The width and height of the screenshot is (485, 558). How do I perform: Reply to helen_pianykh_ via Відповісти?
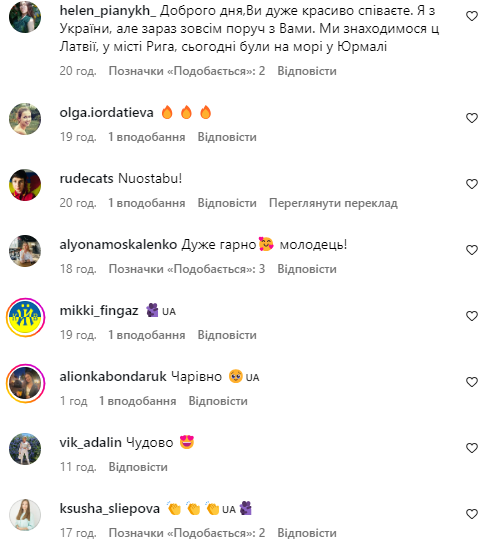pos(307,71)
